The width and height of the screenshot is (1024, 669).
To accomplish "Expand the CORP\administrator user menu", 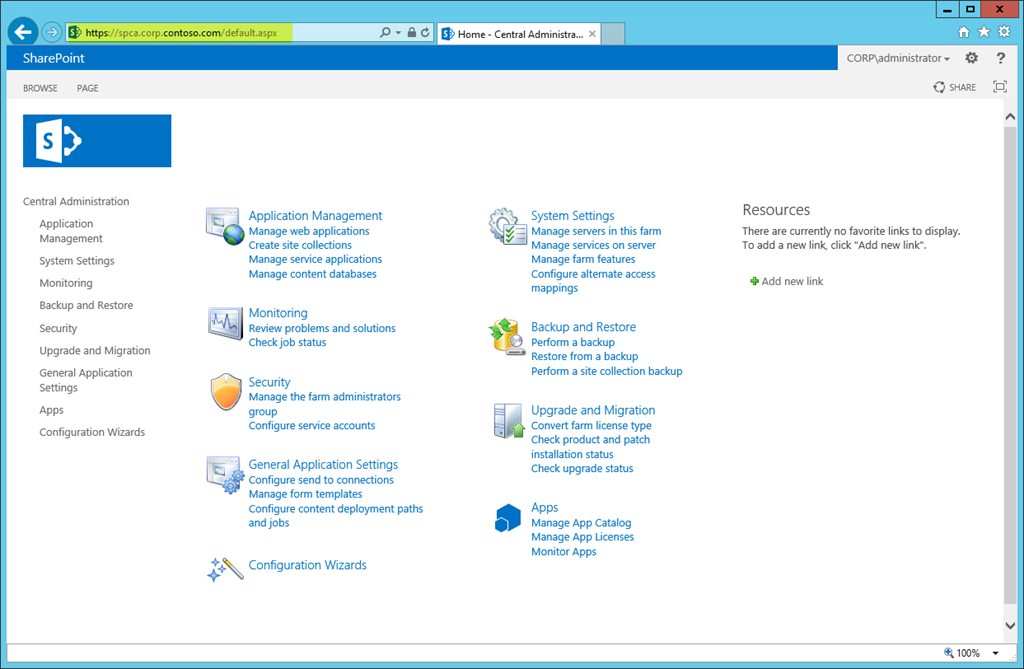I will point(898,59).
